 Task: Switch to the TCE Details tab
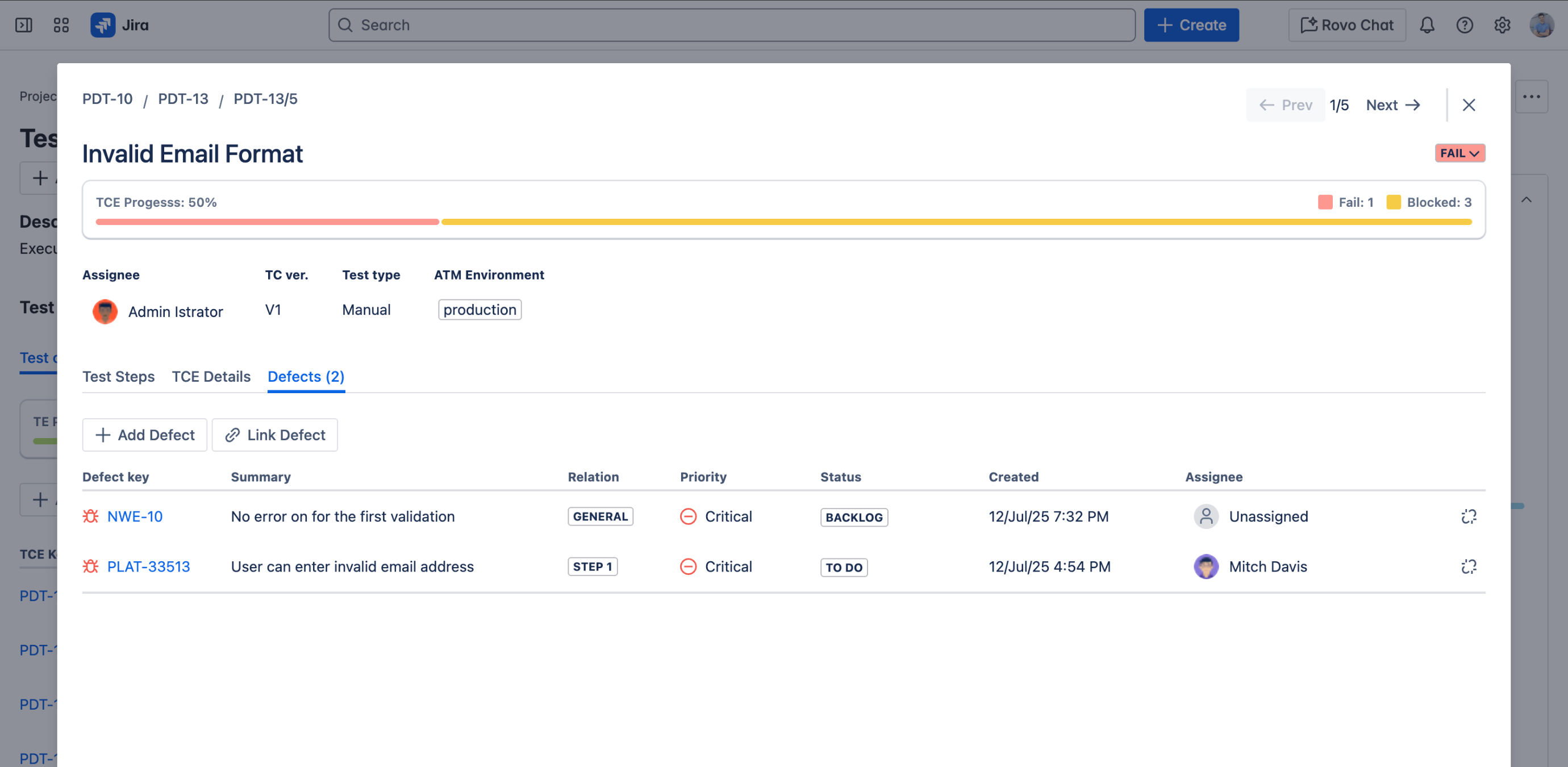pos(211,376)
